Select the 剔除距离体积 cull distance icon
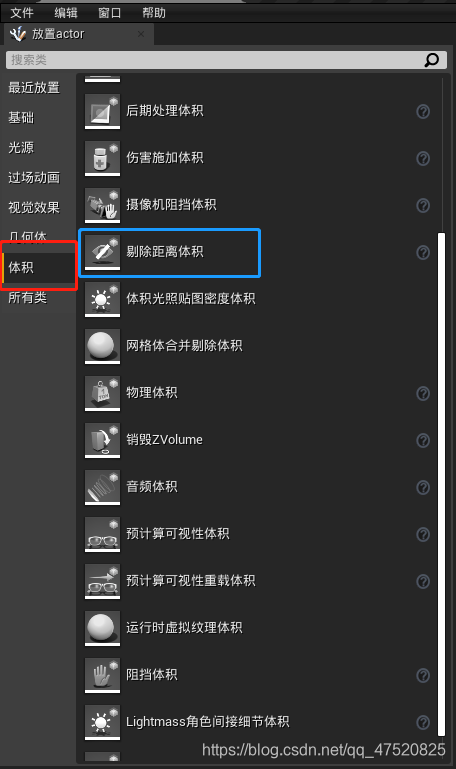Screen dimensions: 456x769 (x=102, y=252)
